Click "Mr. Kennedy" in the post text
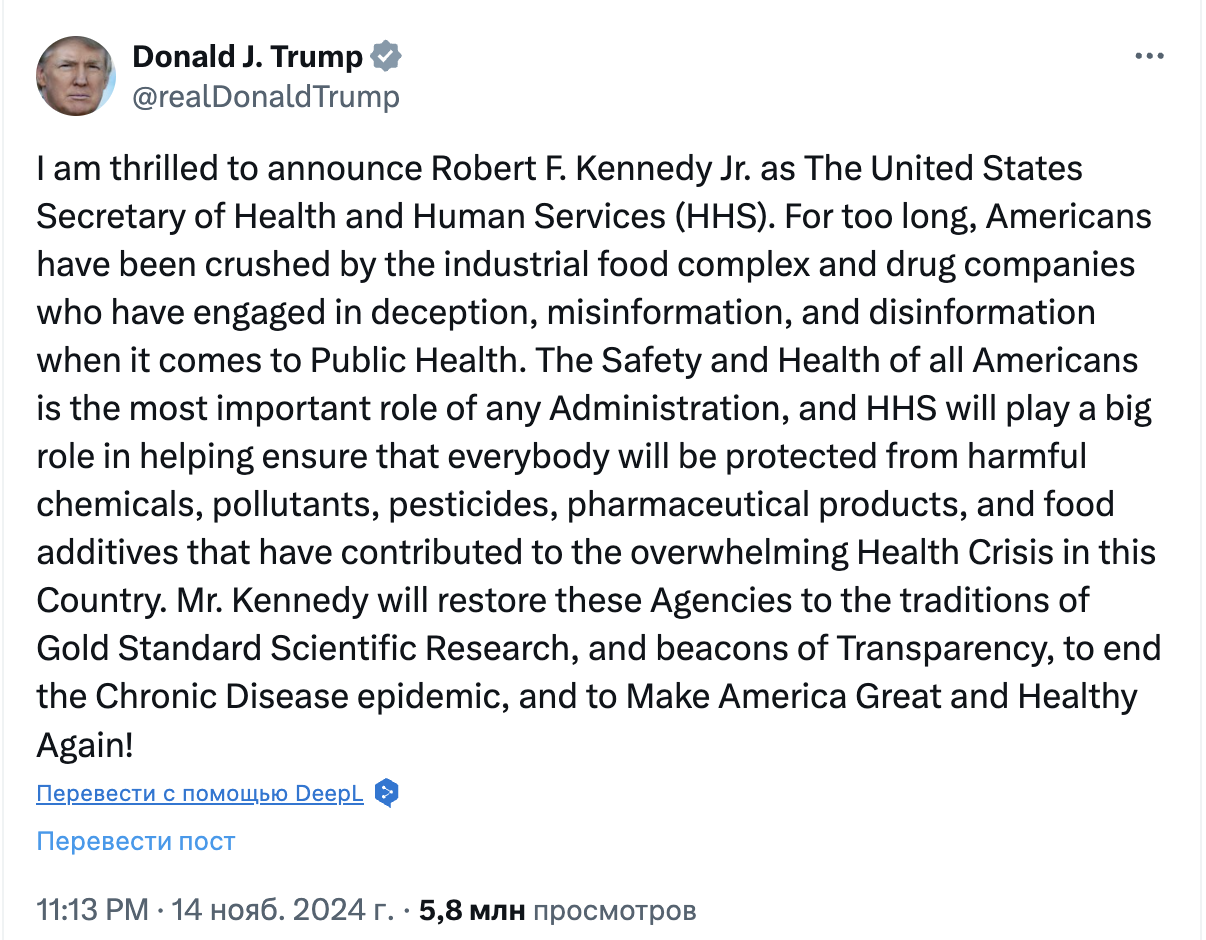This screenshot has width=1206, height=940. pos(270,601)
